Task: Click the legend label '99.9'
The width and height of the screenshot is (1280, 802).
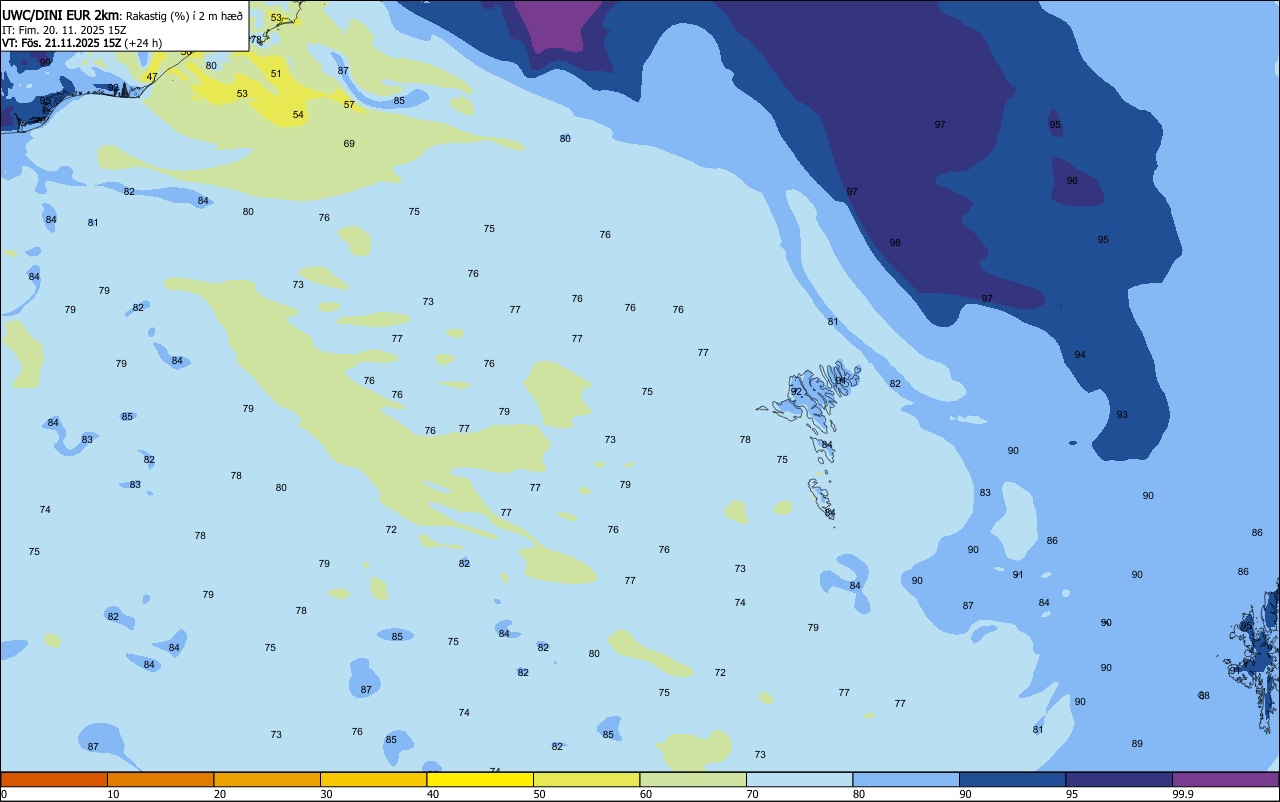Action: click(x=1183, y=794)
